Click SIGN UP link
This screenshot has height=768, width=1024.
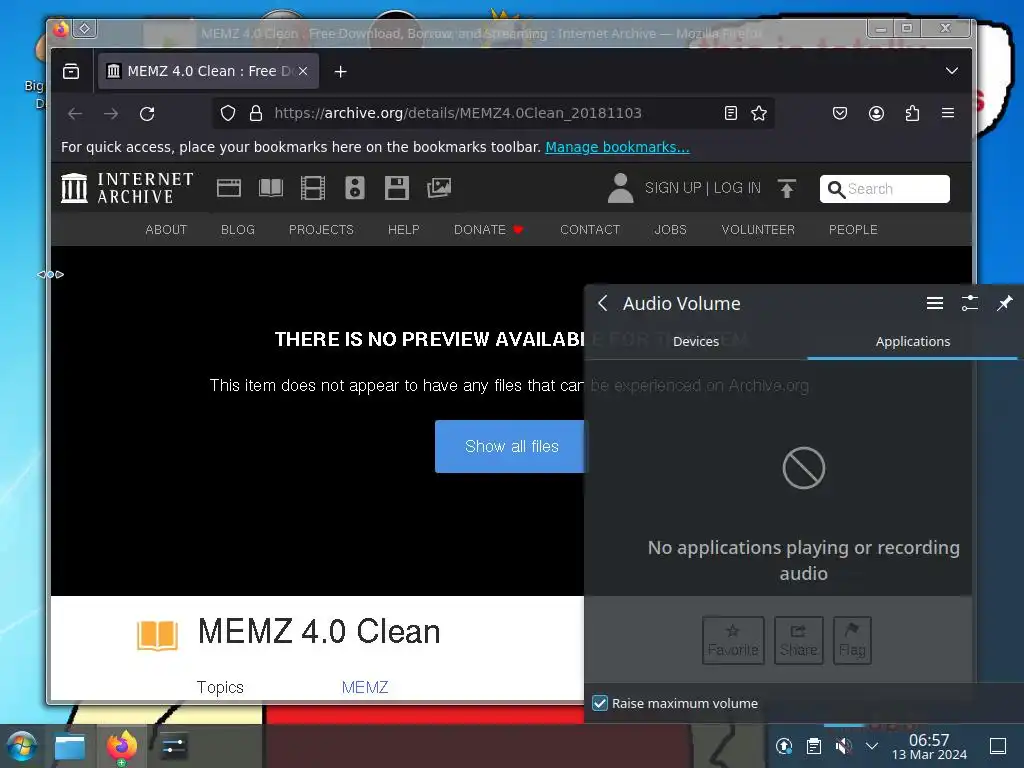point(673,188)
